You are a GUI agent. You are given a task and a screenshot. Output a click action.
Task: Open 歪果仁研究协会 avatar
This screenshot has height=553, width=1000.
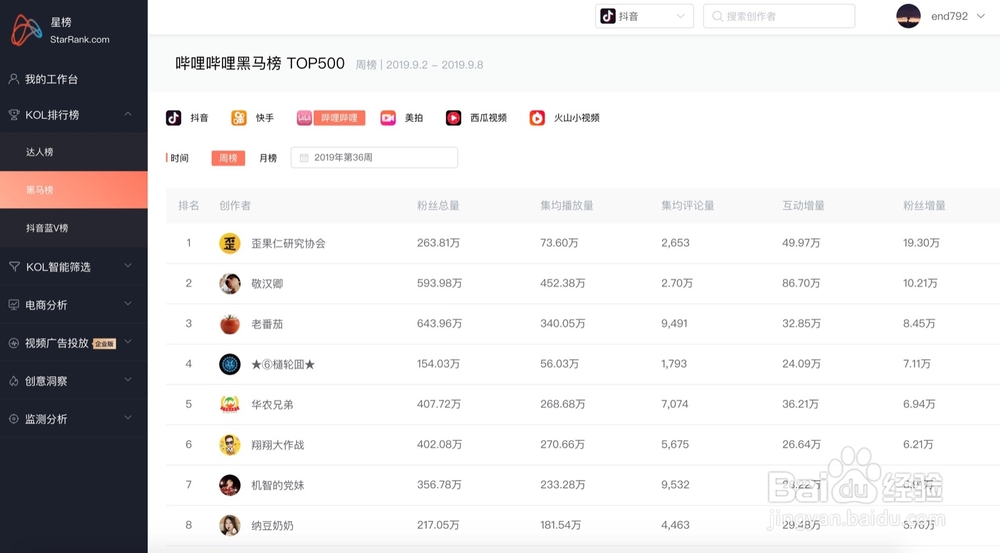(x=230, y=243)
